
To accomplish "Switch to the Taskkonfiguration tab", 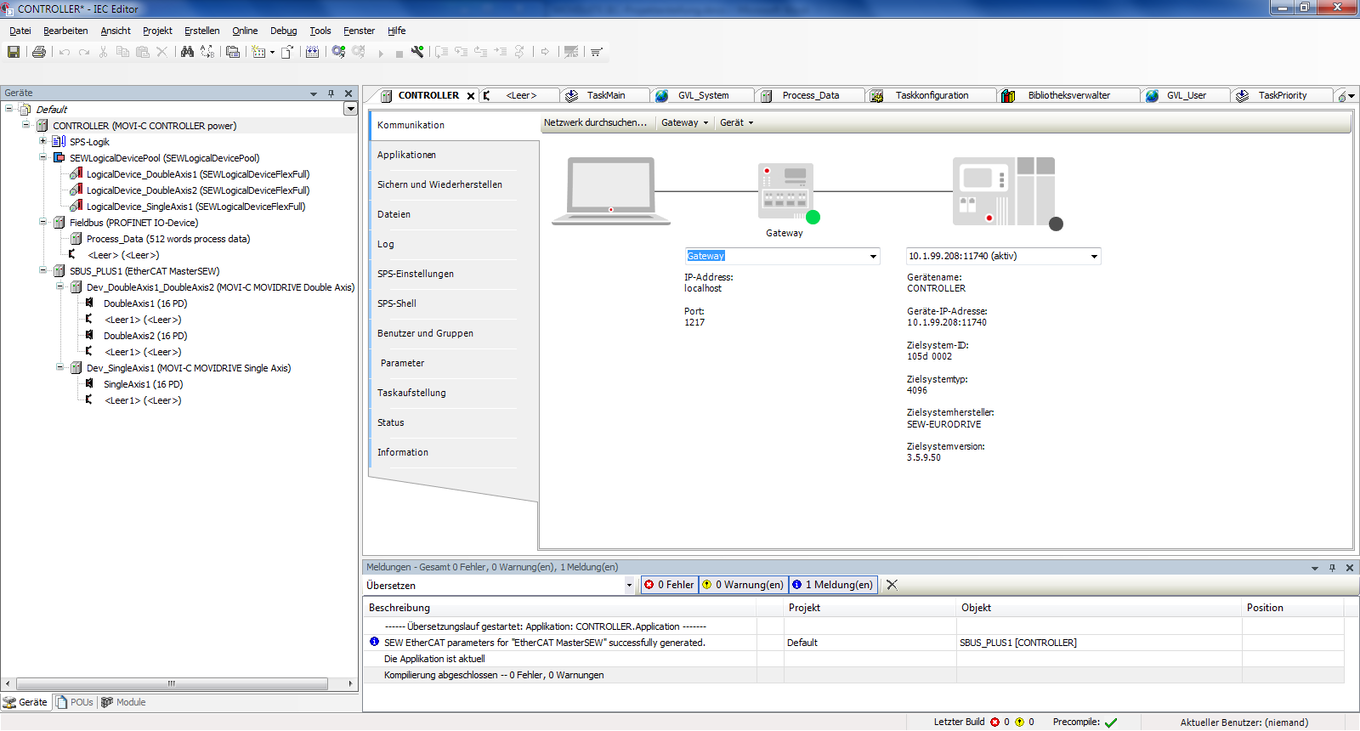I will pyautogui.click(x=931, y=96).
